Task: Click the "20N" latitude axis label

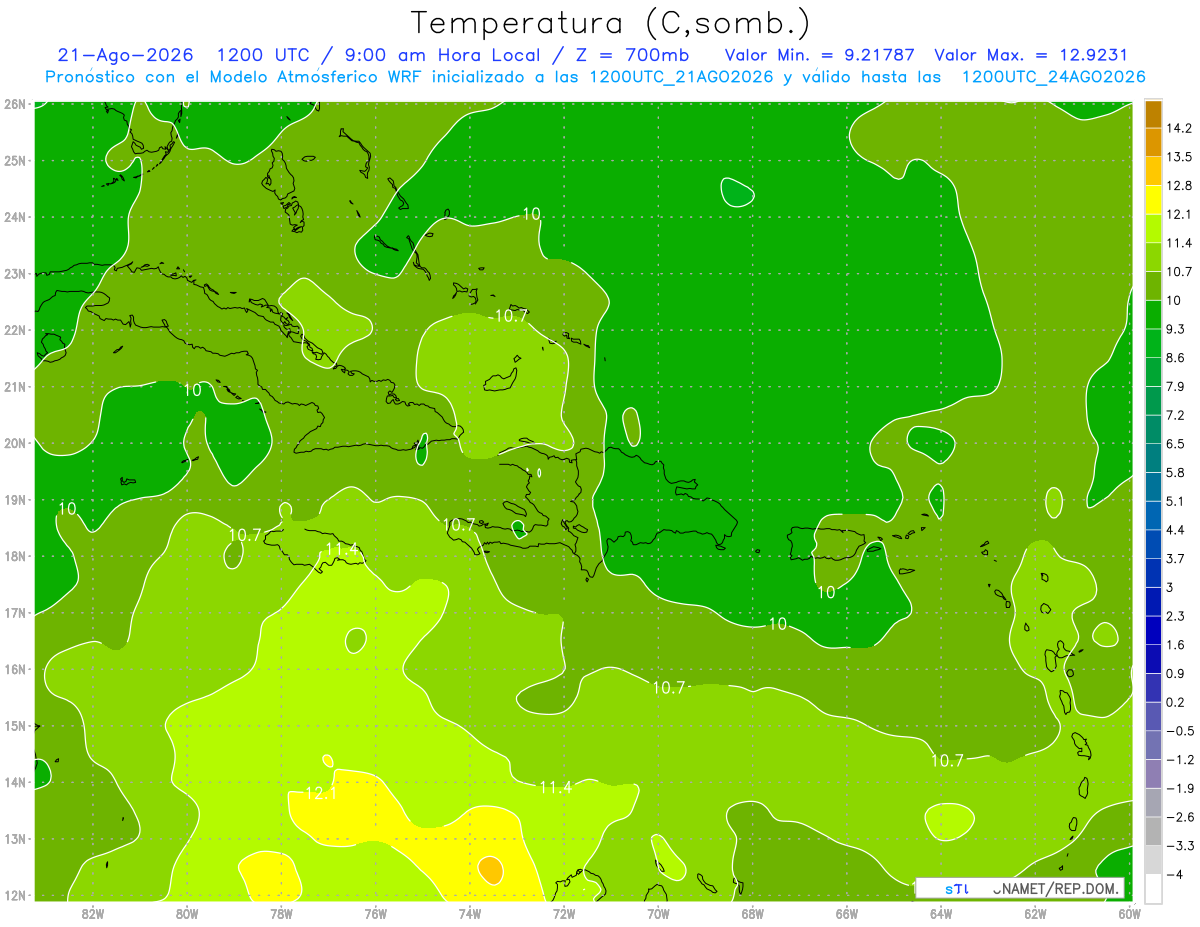Action: (14, 443)
